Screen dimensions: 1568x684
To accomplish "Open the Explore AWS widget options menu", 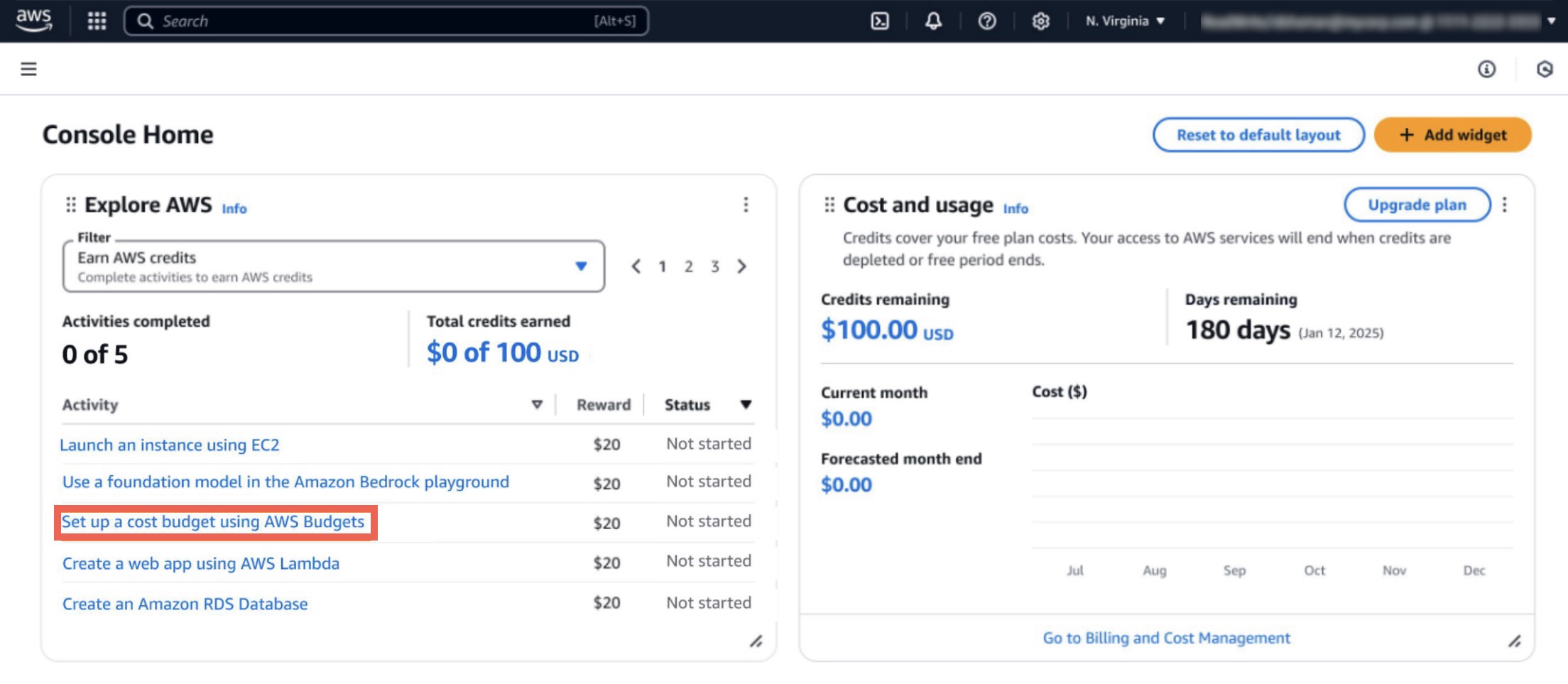I will pyautogui.click(x=746, y=205).
